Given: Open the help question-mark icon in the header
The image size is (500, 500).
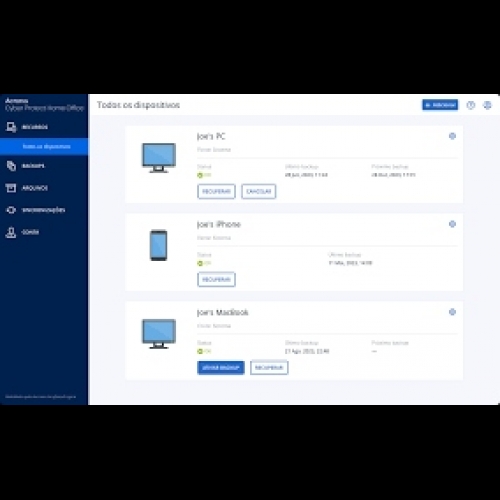Looking at the screenshot, I should tap(470, 105).
